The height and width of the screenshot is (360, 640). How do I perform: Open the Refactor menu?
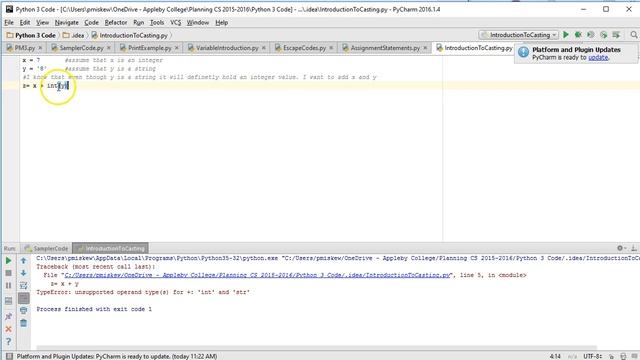[x=116, y=22]
